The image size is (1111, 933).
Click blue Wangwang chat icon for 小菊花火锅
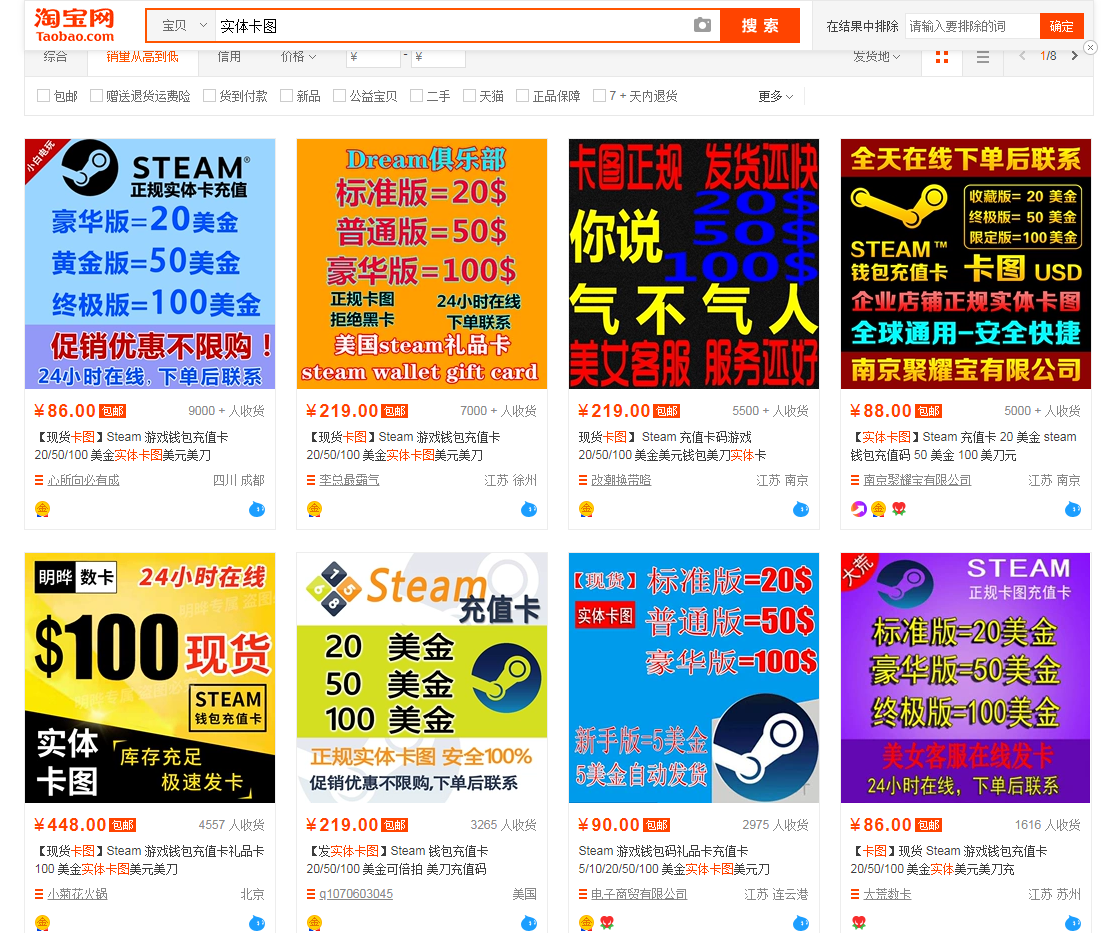click(x=256, y=923)
